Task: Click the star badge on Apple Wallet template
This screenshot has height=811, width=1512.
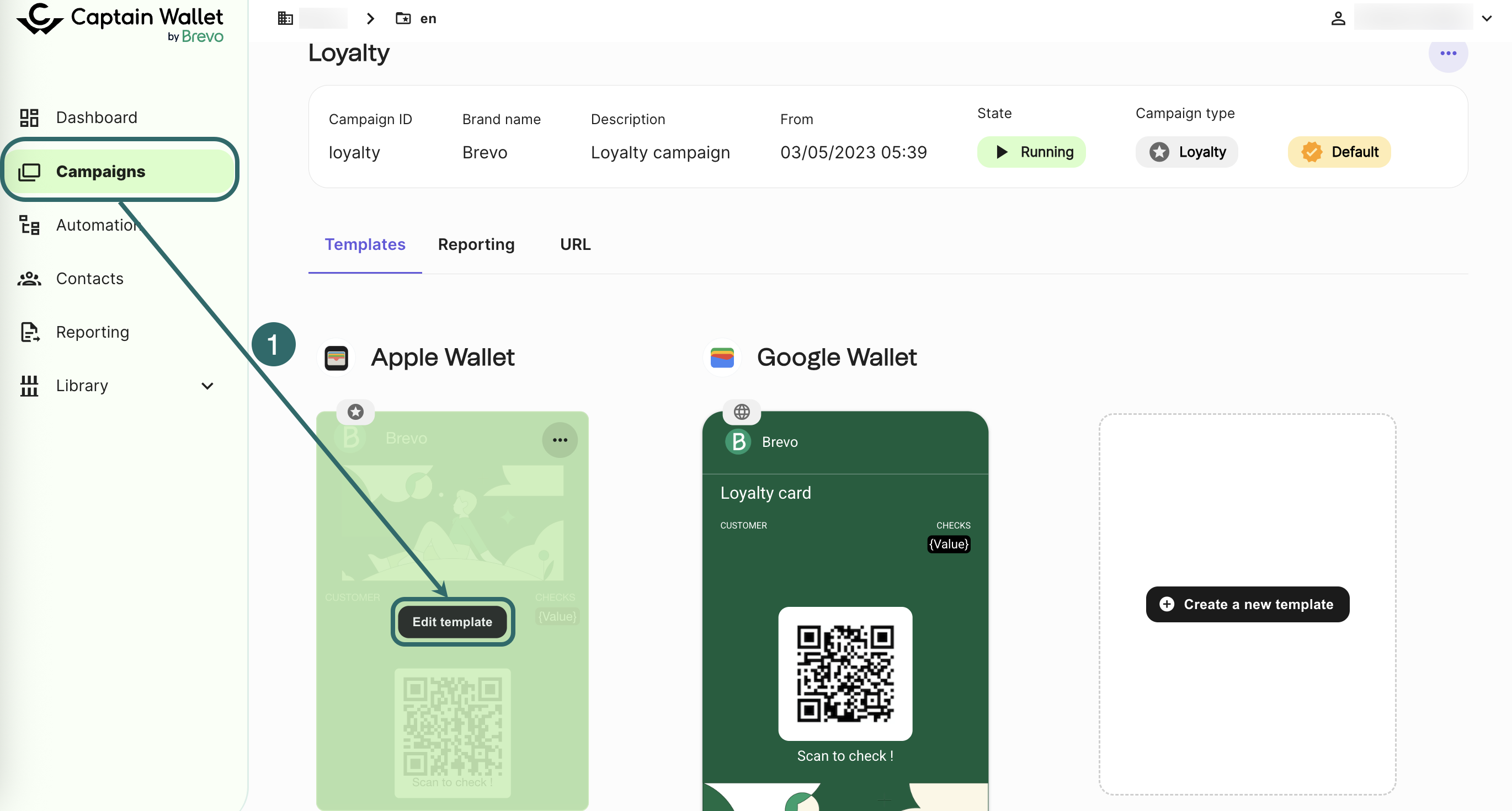Action: [x=355, y=412]
